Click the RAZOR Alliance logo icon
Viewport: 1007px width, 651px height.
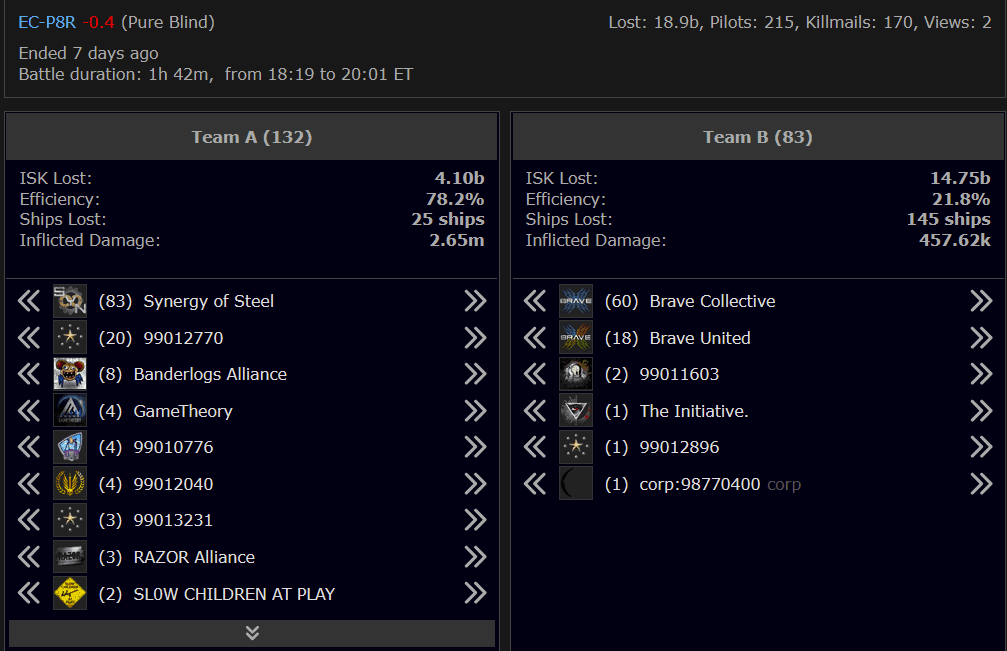pyautogui.click(x=70, y=557)
